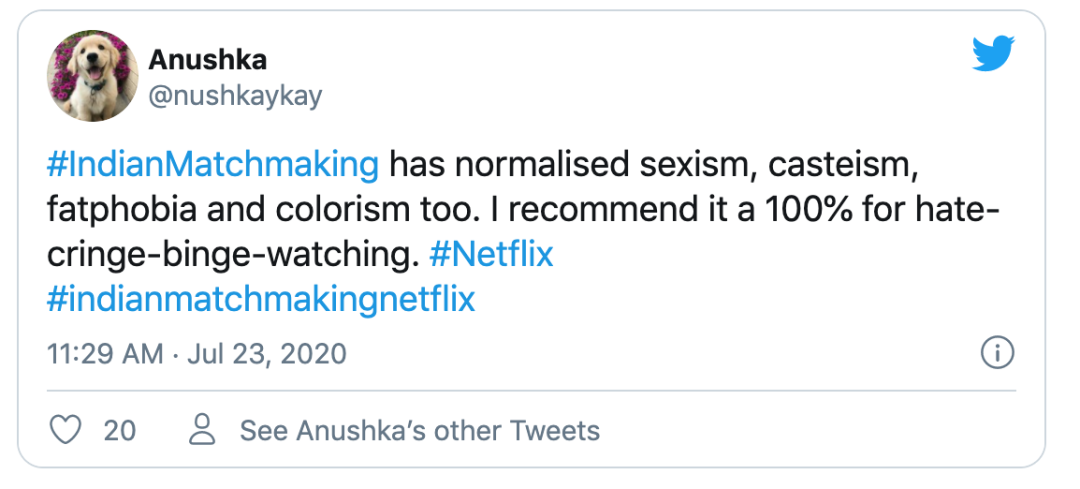The height and width of the screenshot is (489, 1080).
Task: Visit the @nushkaykay handle link
Action: pos(235,96)
